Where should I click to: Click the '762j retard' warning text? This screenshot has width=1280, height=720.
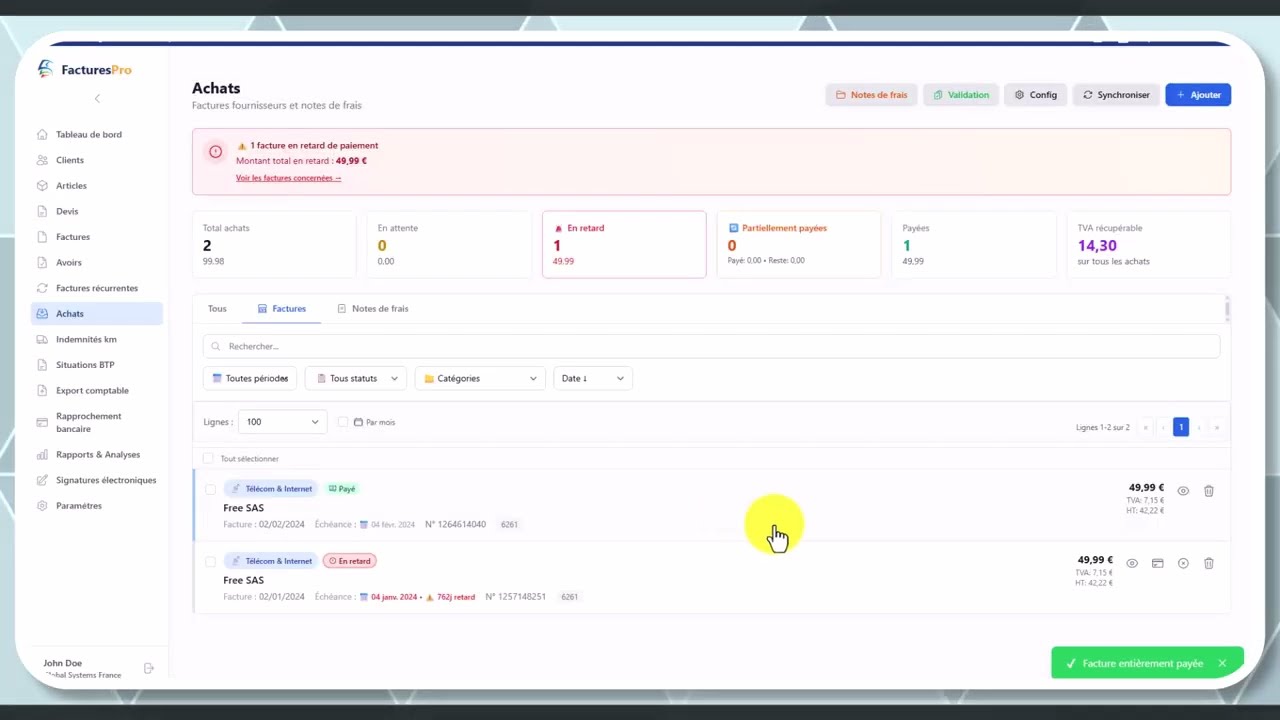451,597
